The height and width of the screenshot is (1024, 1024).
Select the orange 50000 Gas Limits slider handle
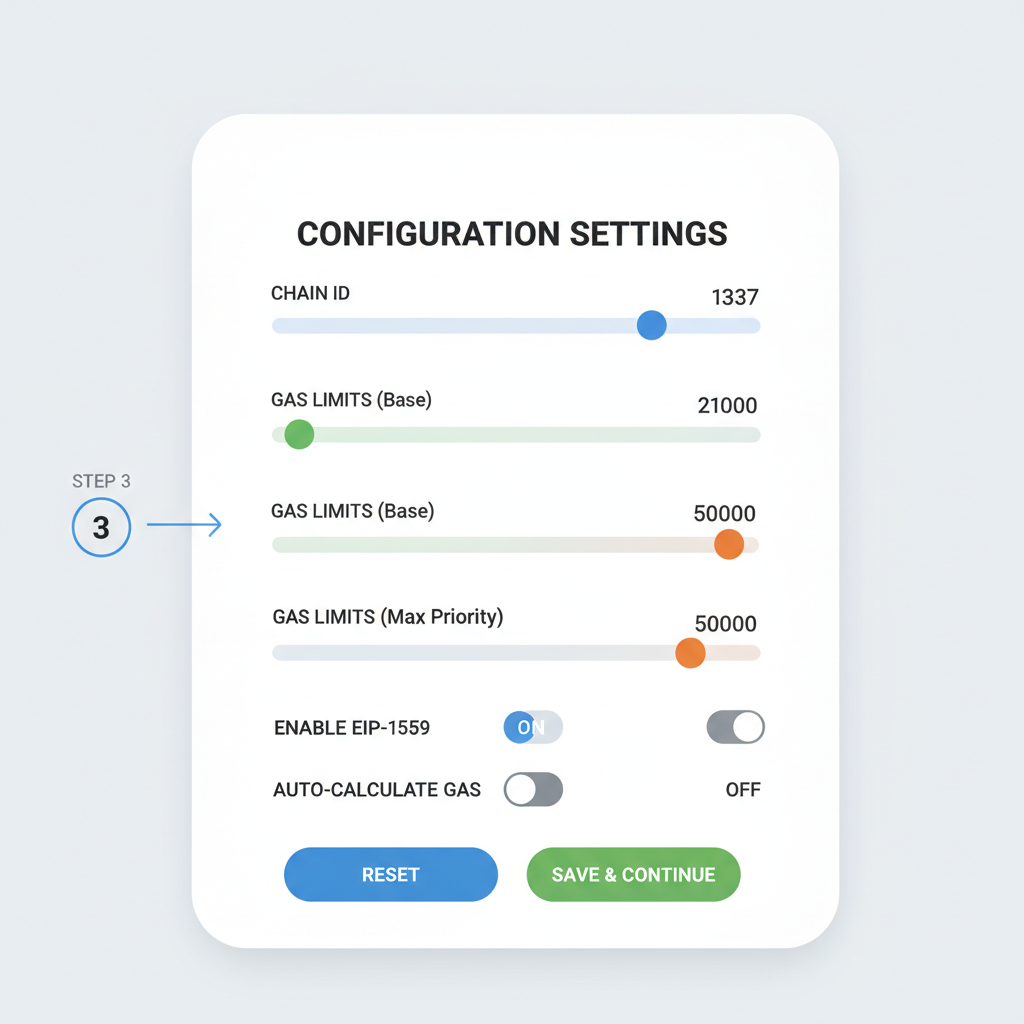(x=729, y=544)
